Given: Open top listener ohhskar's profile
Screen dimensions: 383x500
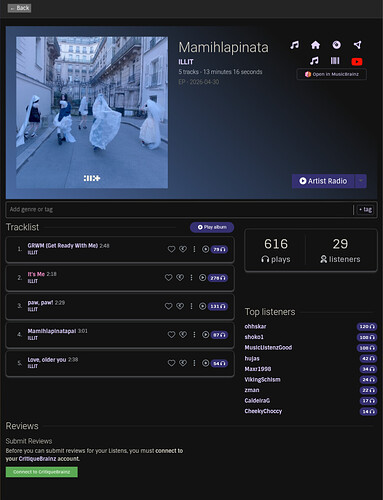Looking at the screenshot, I should pyautogui.click(x=255, y=326).
